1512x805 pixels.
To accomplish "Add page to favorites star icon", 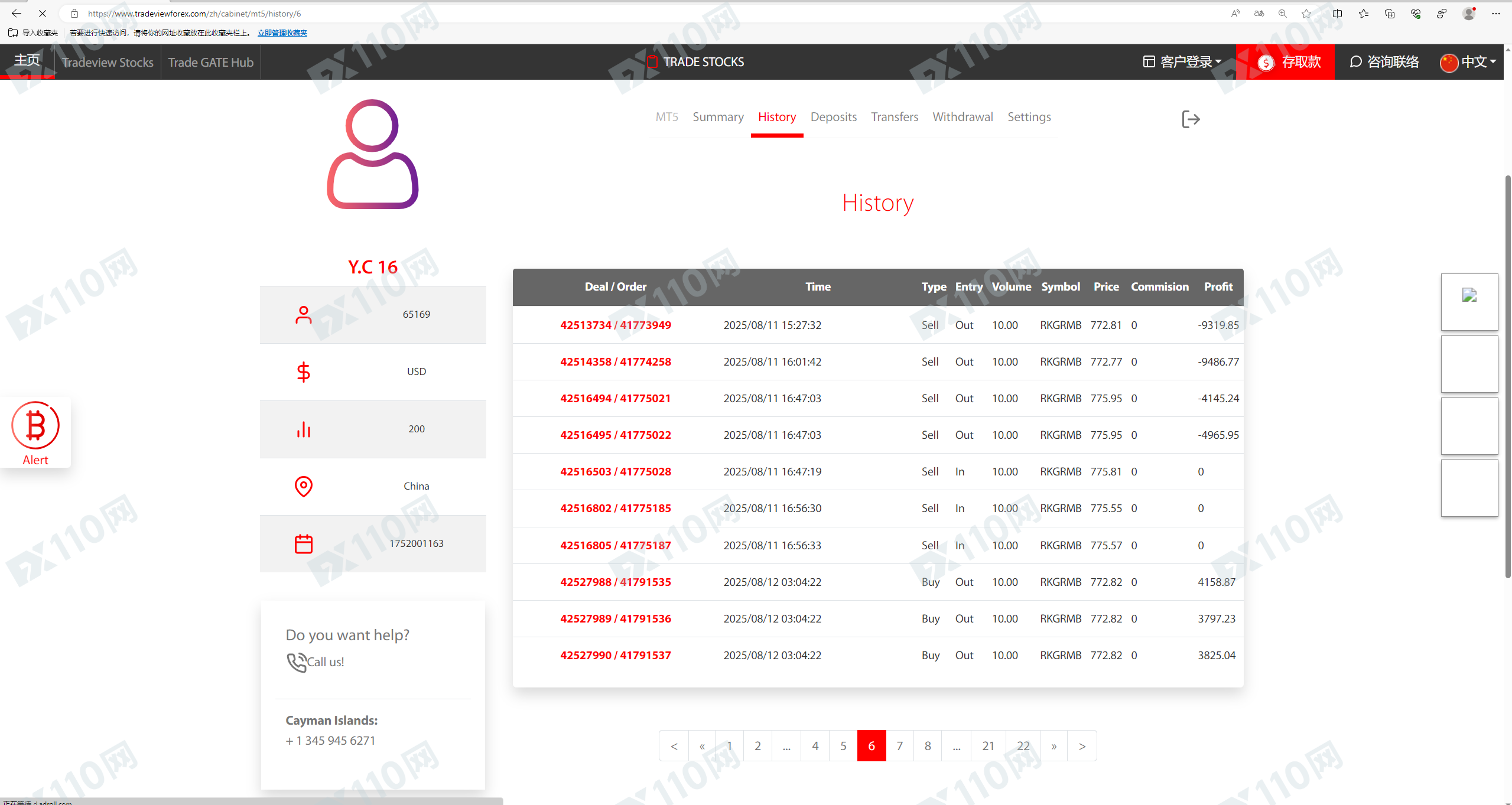I will (x=1306, y=13).
